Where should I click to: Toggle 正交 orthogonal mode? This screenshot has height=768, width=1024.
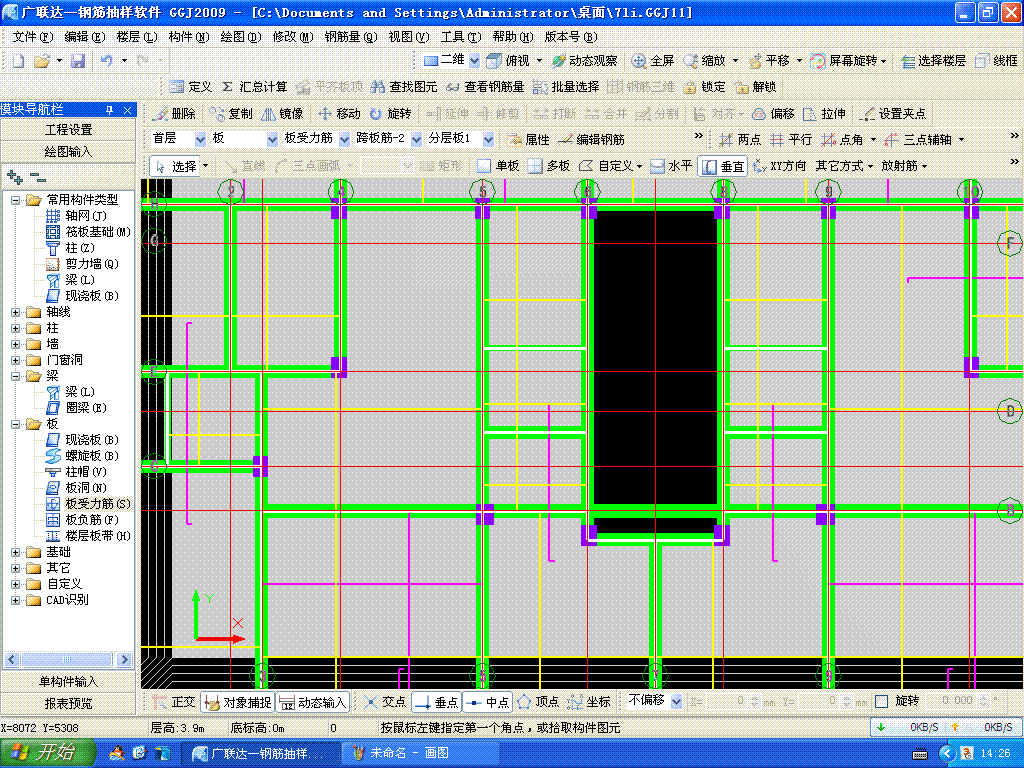click(174, 702)
